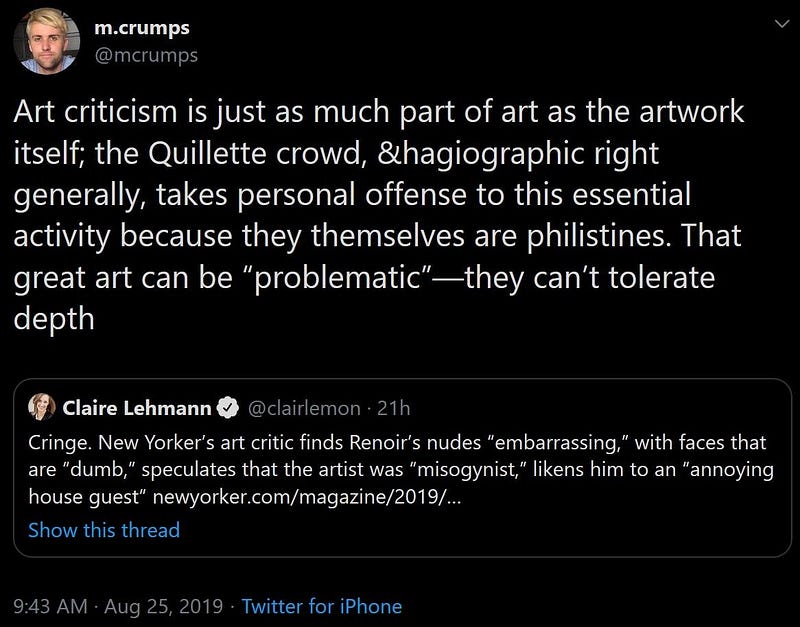800x627 pixels.
Task: Click Claire Lehmann's small avatar
Action: 42,407
